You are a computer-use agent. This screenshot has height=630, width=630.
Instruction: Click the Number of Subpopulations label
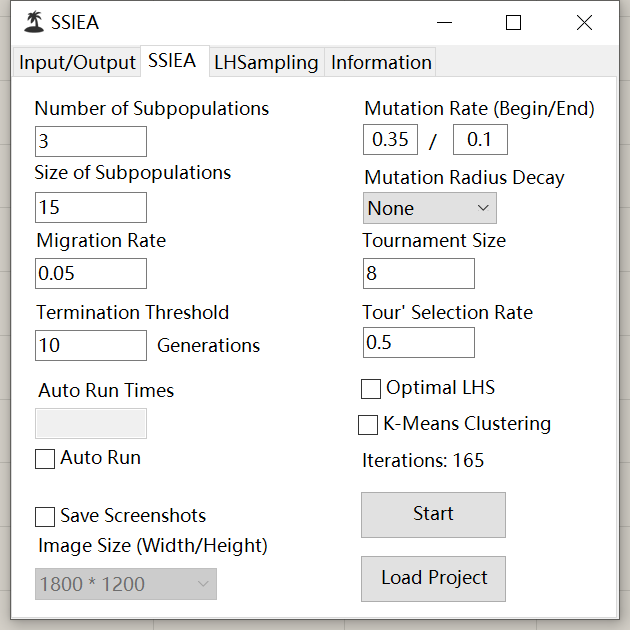152,109
